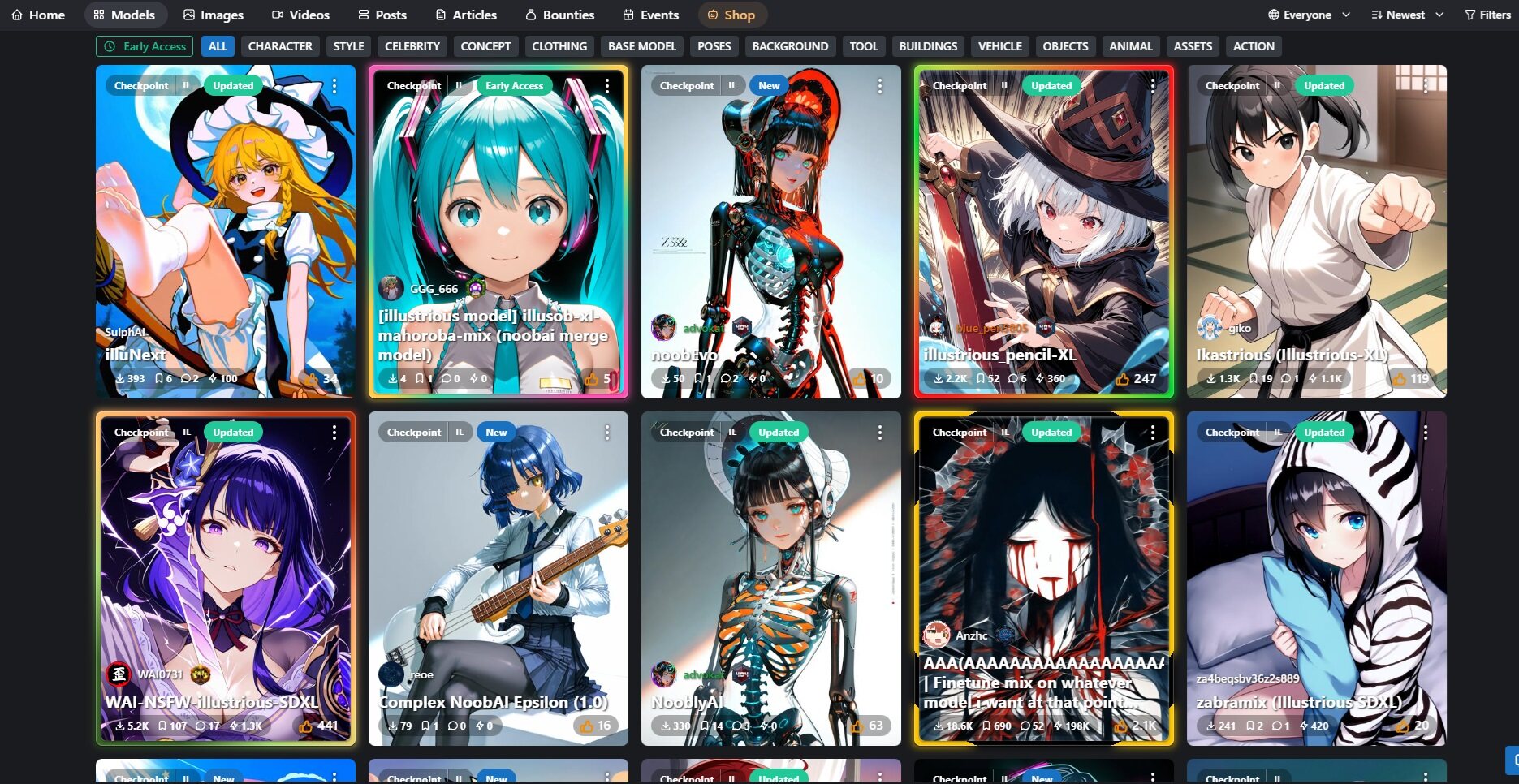Select the ANIMAL category filter

coord(1131,46)
